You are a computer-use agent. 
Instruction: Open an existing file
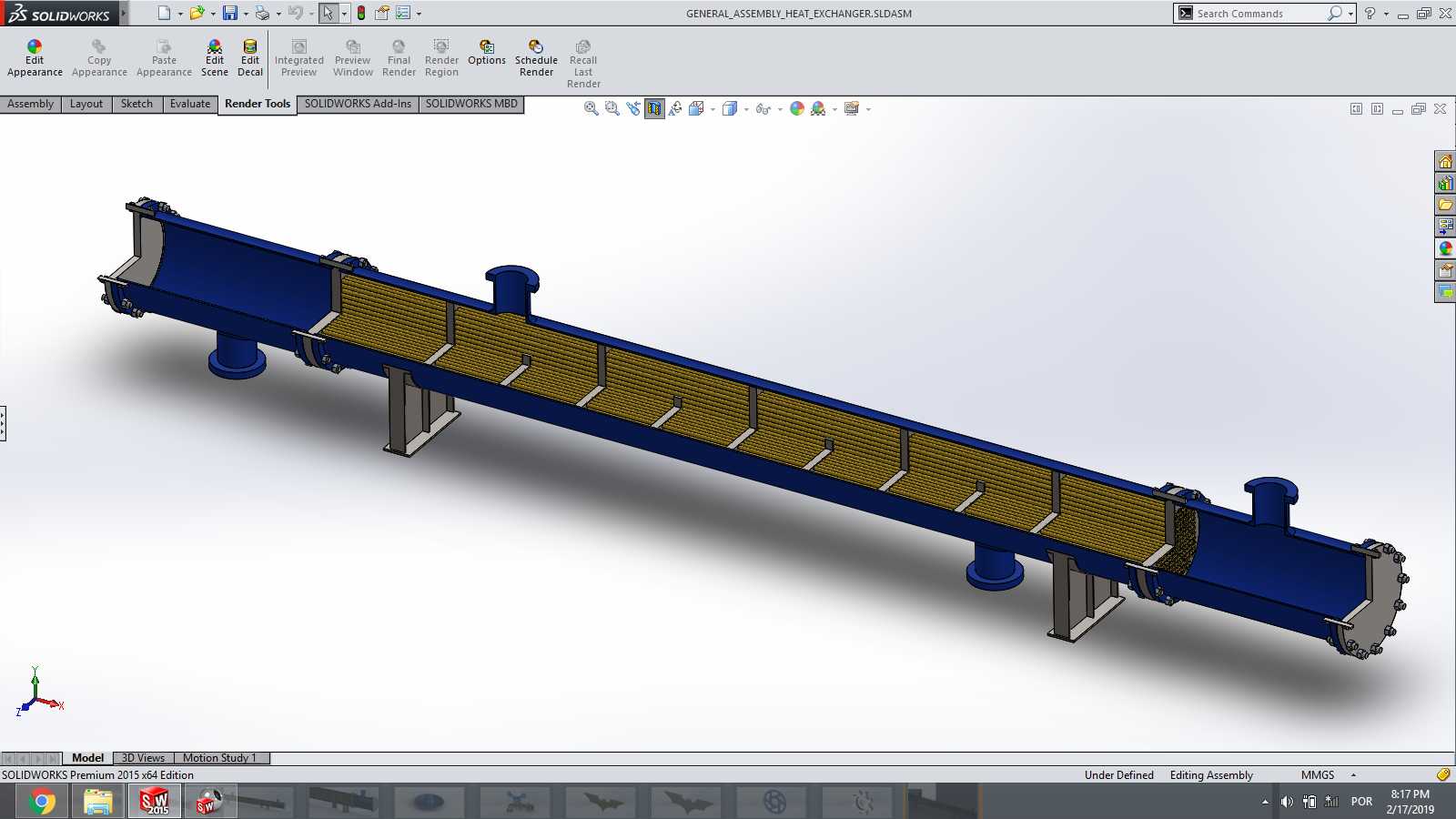pyautogui.click(x=196, y=13)
